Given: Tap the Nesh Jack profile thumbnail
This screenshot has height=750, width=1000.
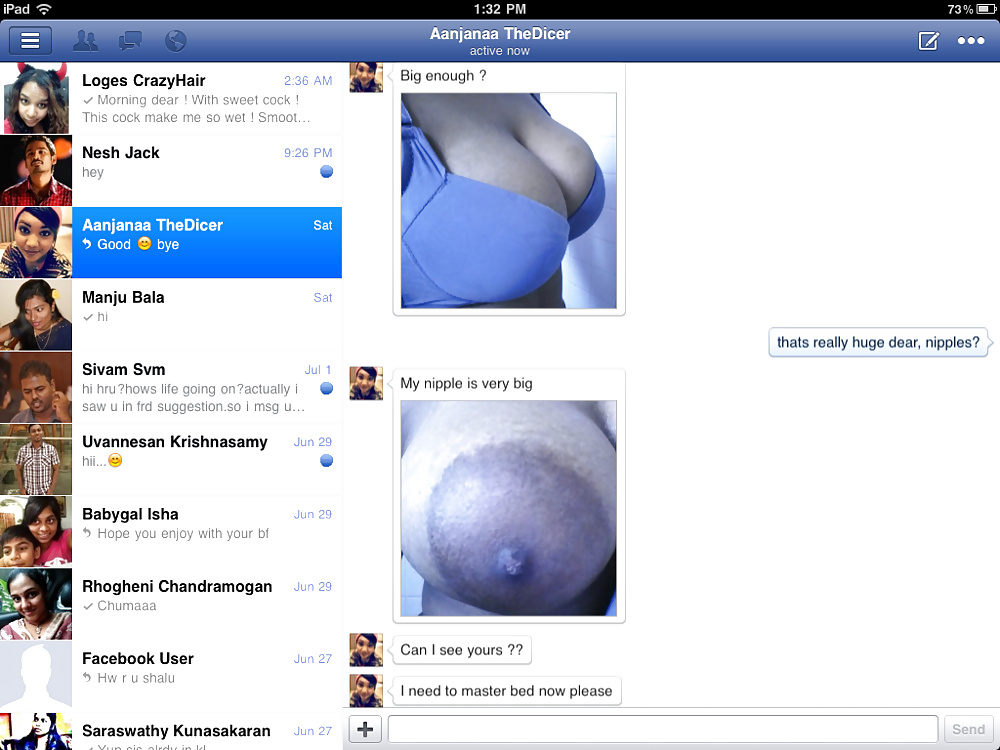Looking at the screenshot, I should click(36, 170).
